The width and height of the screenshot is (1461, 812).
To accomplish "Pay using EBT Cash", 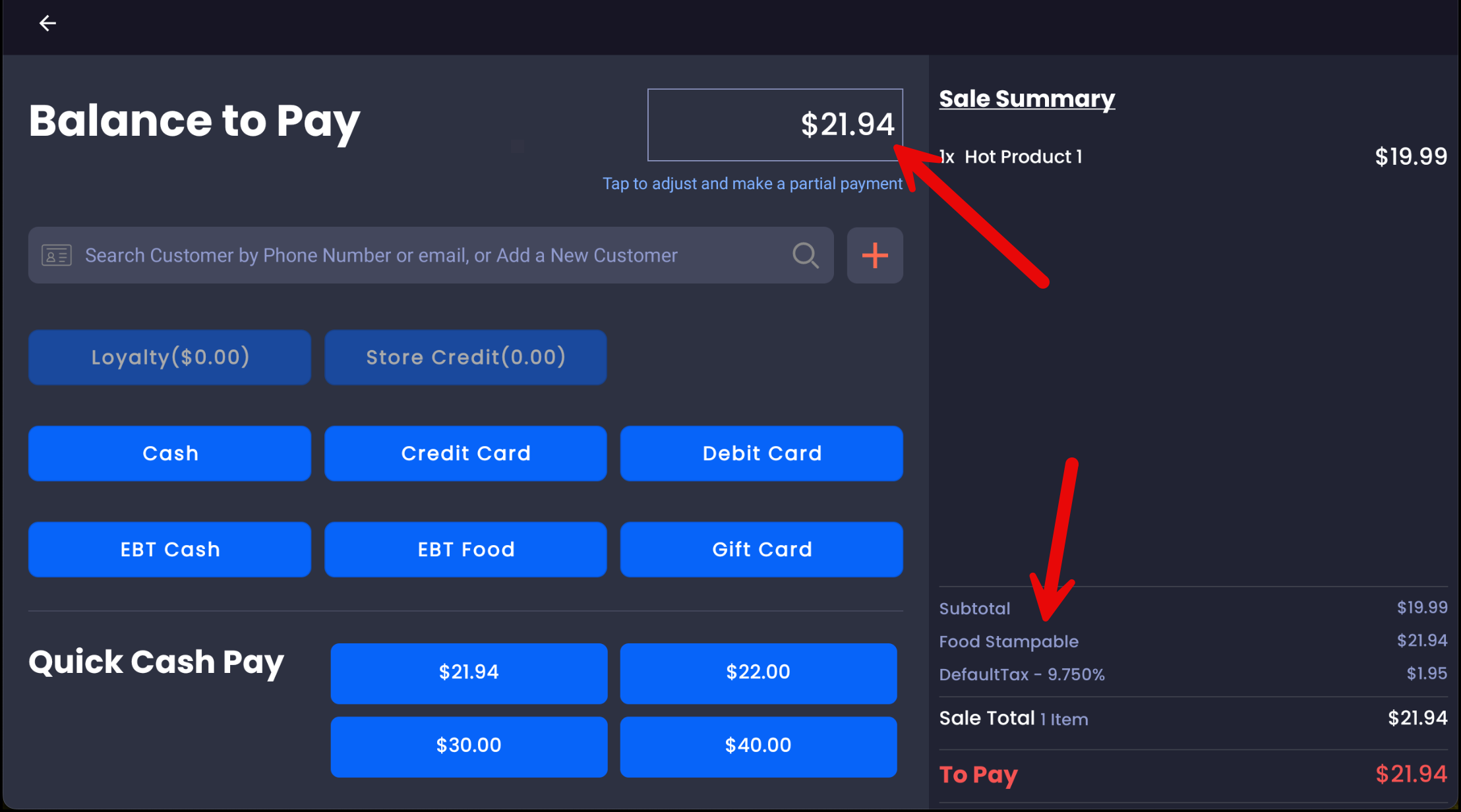I will [x=169, y=550].
